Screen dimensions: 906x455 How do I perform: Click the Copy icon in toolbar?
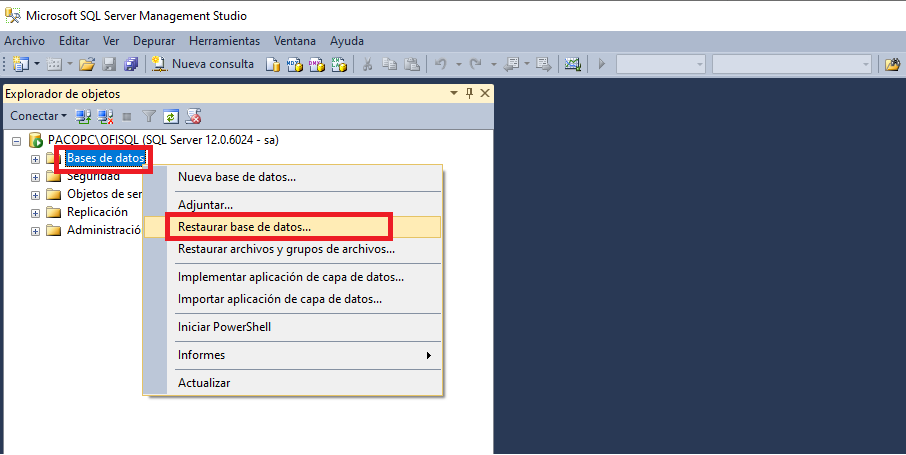point(389,64)
